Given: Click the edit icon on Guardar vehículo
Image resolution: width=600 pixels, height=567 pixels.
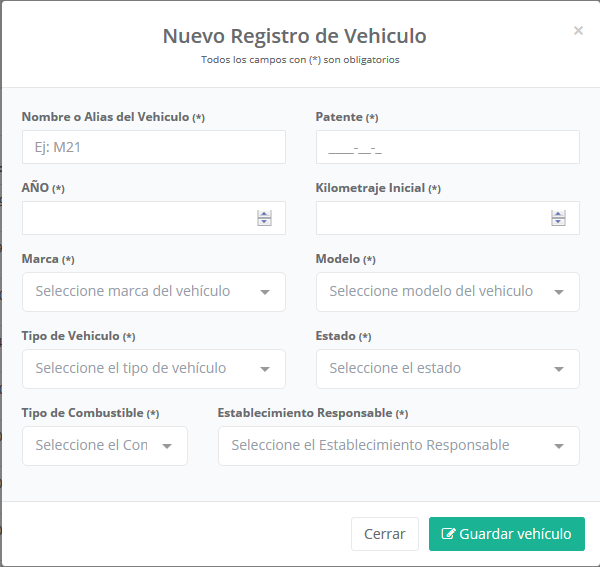Looking at the screenshot, I should (448, 534).
